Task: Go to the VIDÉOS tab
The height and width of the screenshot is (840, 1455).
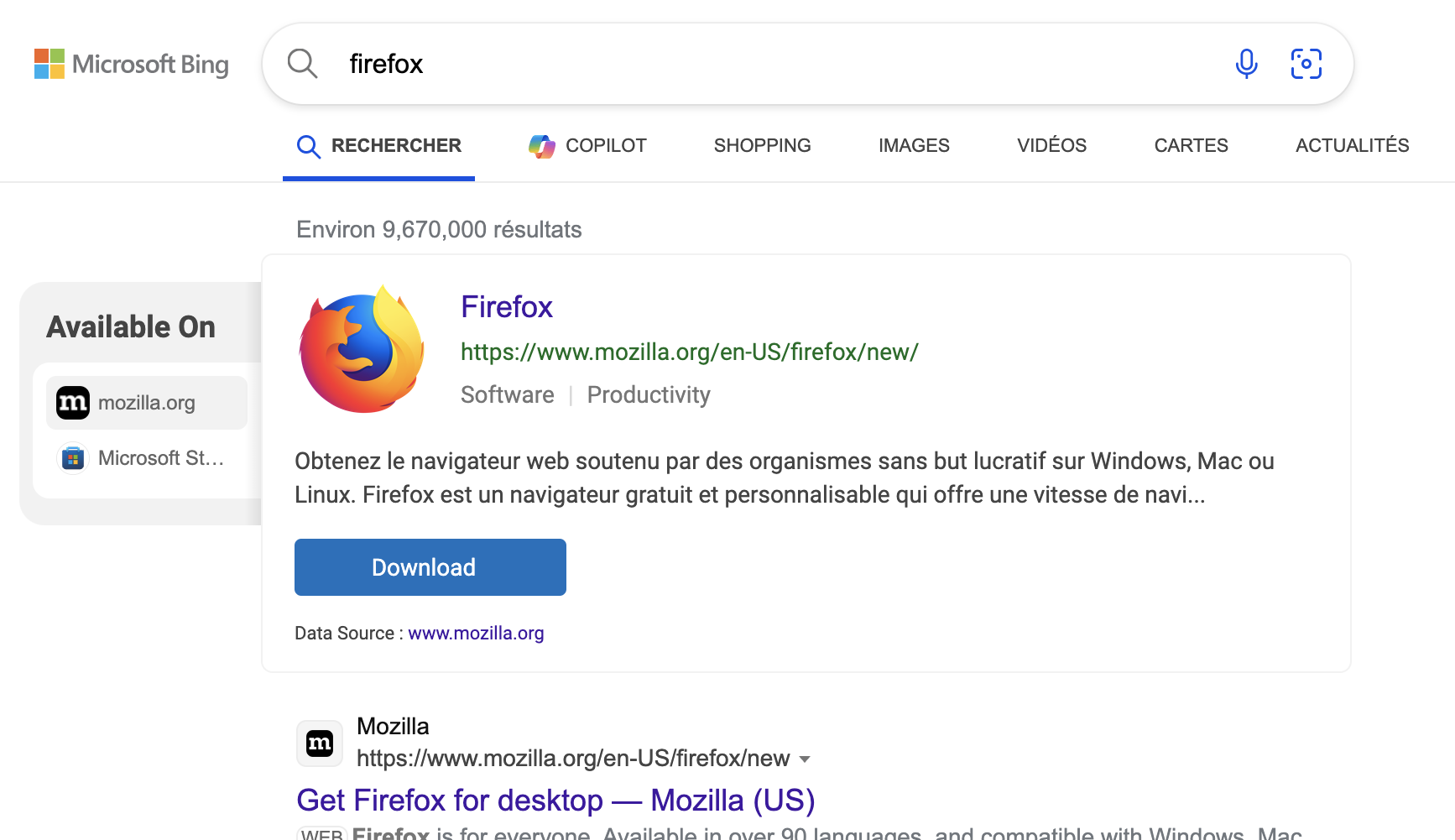Action: pos(1051,146)
